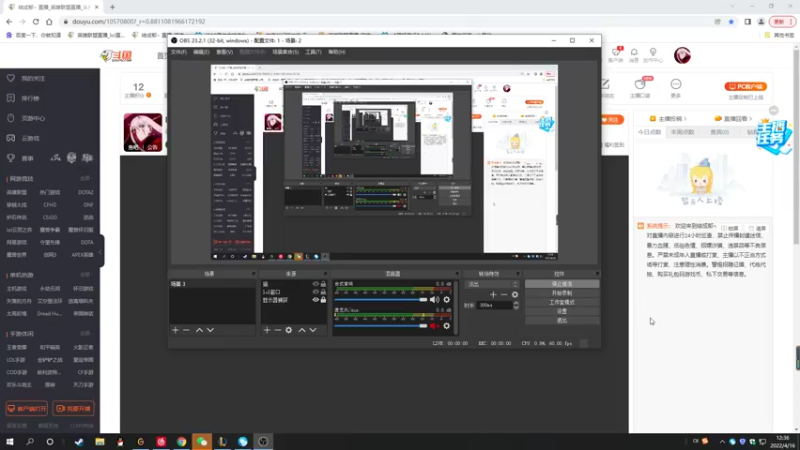Screen dimensions: 800x450
Task: Click the orange PC客户端 button
Action: tap(745, 87)
